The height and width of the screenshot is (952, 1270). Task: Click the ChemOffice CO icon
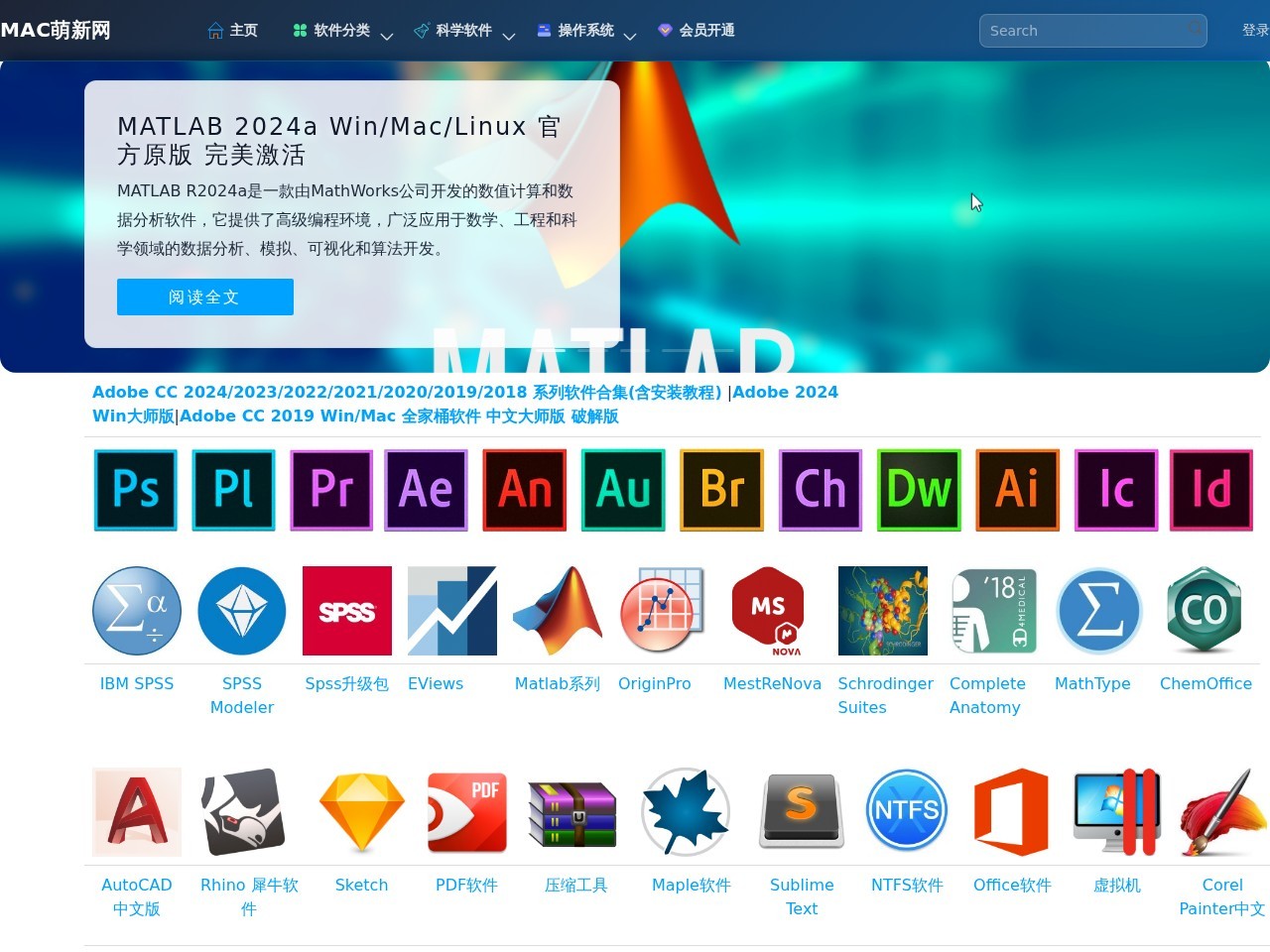pos(1205,611)
